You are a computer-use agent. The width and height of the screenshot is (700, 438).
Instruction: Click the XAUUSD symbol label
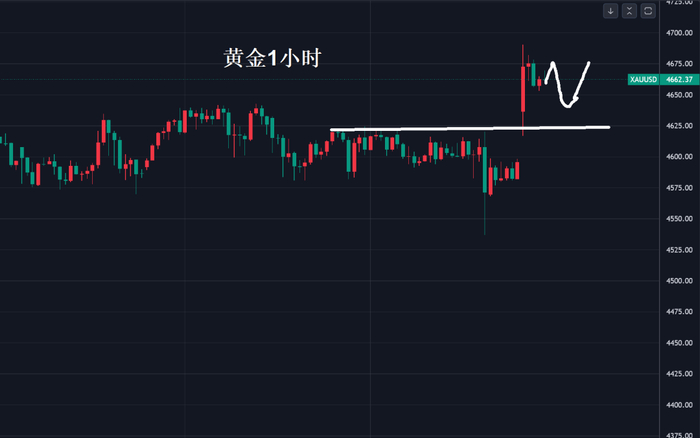tap(640, 78)
